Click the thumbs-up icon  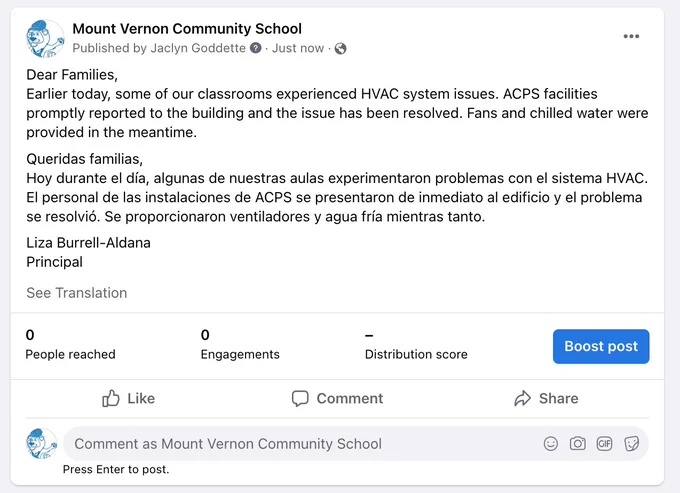[111, 398]
